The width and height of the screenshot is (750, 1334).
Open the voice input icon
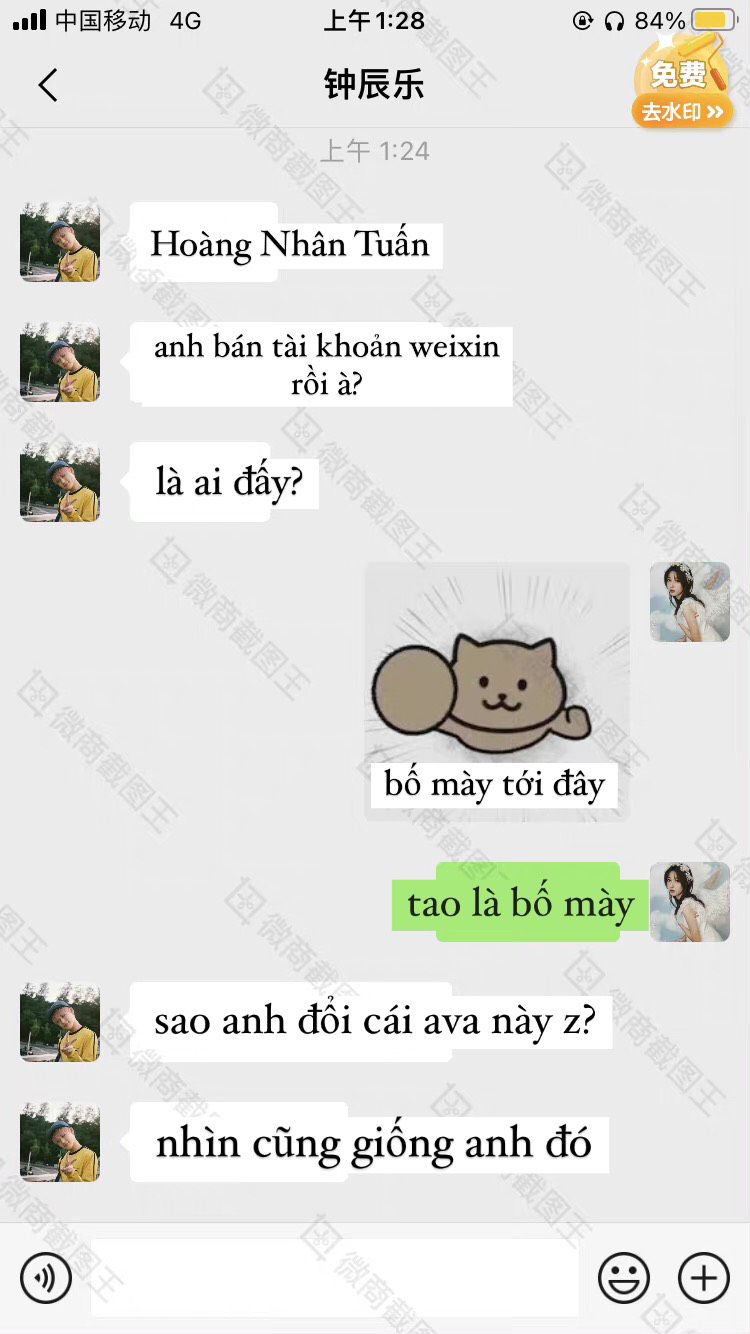pos(46,1277)
